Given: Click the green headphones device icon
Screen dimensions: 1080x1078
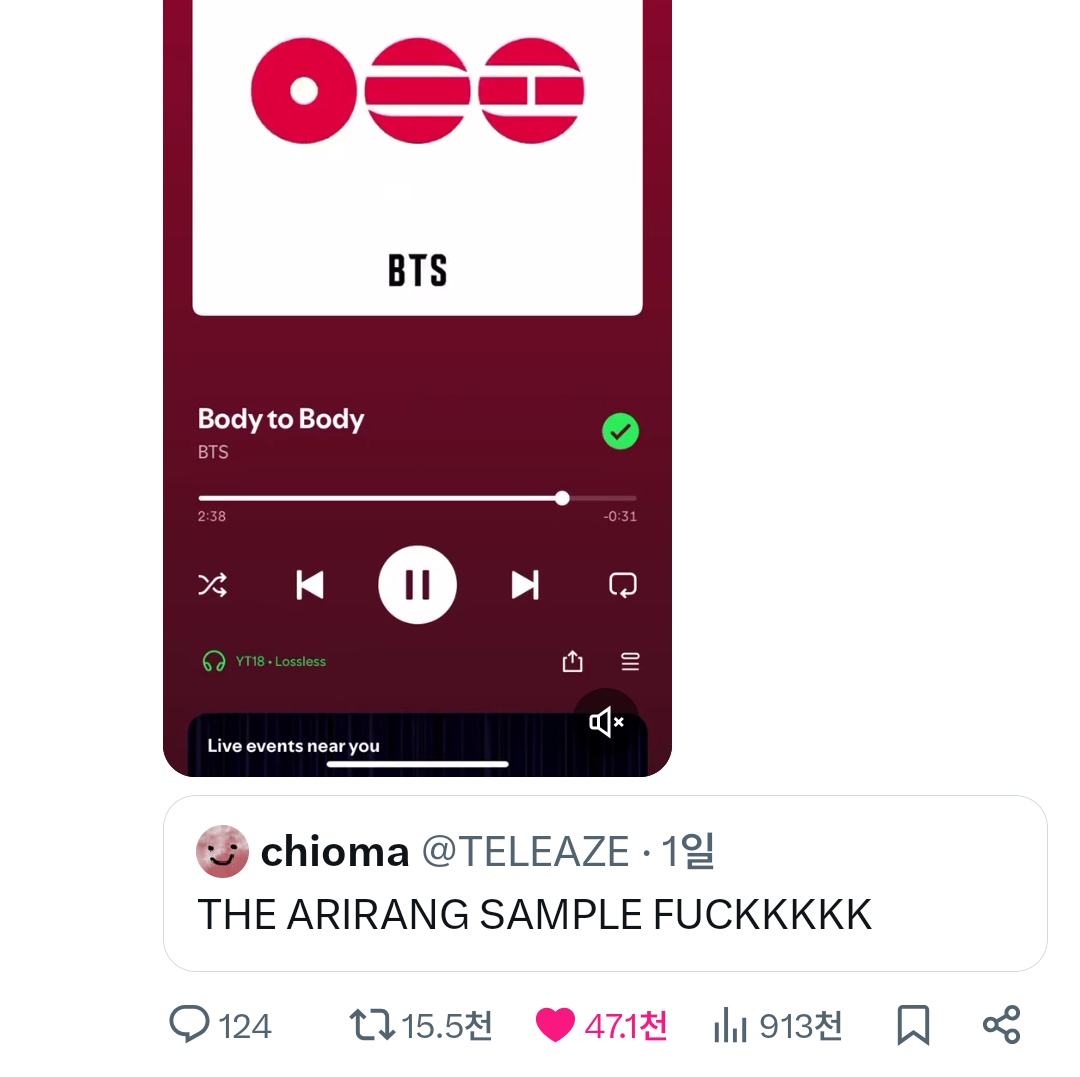Looking at the screenshot, I should 213,661.
